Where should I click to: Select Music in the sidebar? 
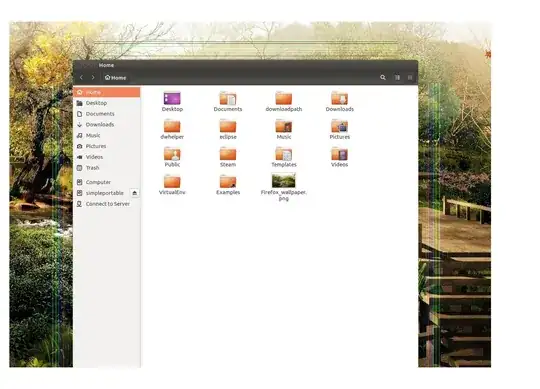click(107, 135)
